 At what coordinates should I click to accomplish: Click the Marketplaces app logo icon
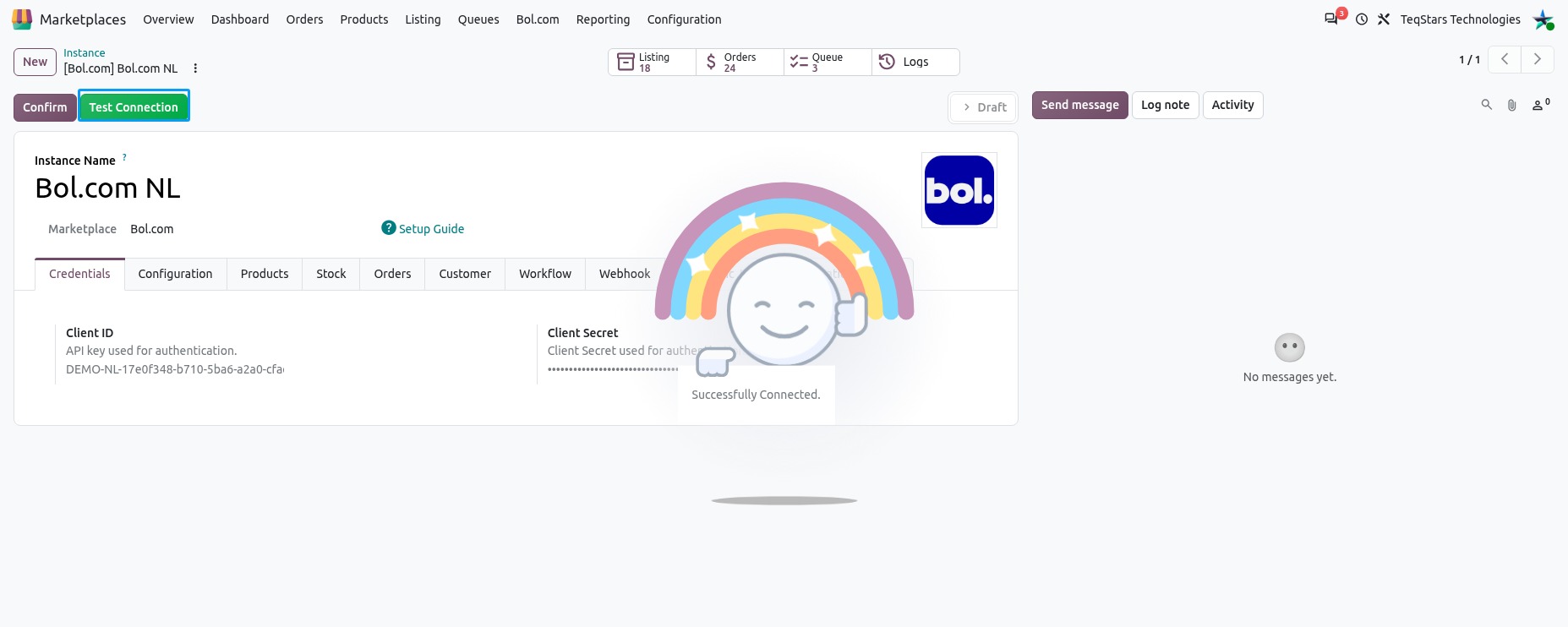click(22, 19)
